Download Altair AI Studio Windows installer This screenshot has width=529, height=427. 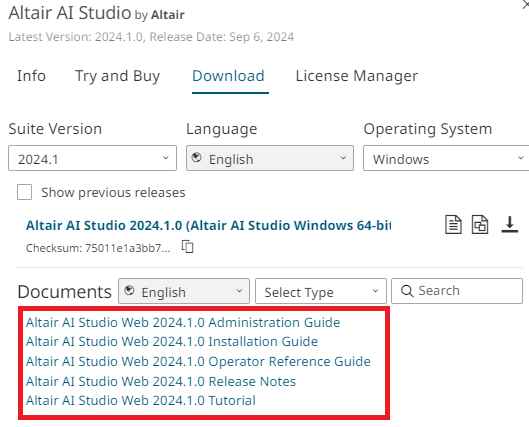pyautogui.click(x=509, y=224)
